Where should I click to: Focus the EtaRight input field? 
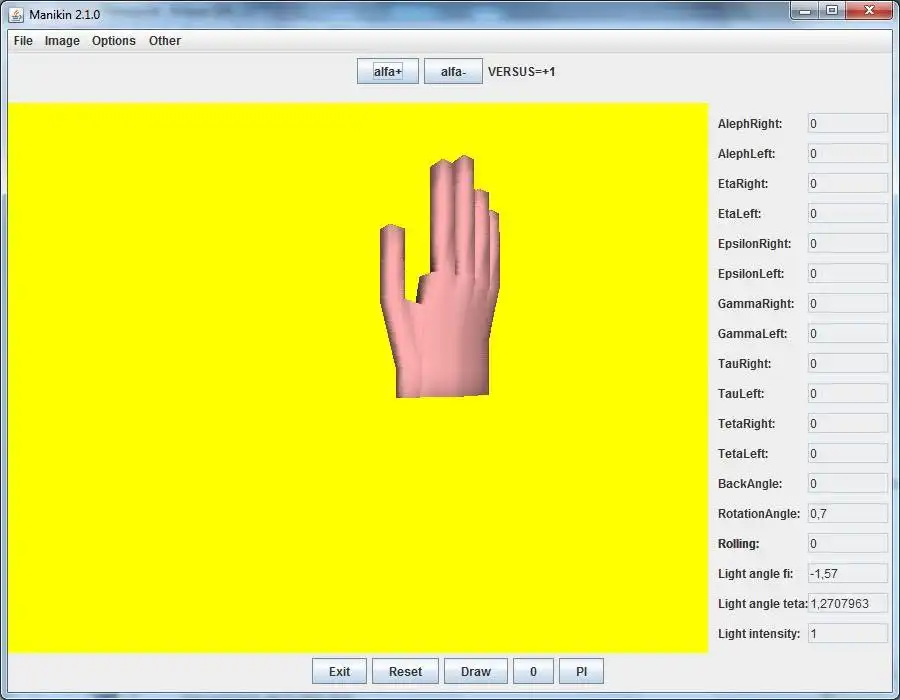coord(848,184)
